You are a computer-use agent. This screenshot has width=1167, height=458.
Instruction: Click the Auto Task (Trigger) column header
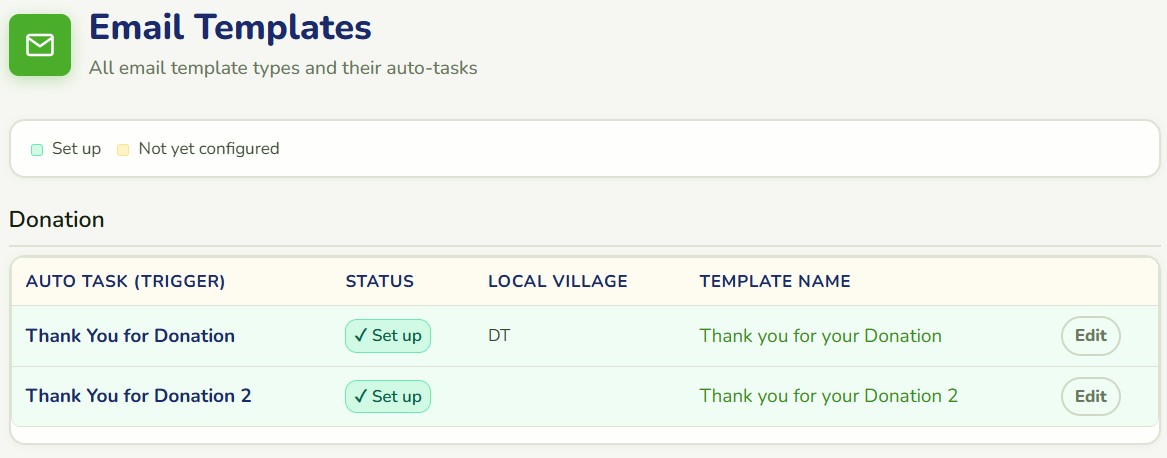pos(125,282)
